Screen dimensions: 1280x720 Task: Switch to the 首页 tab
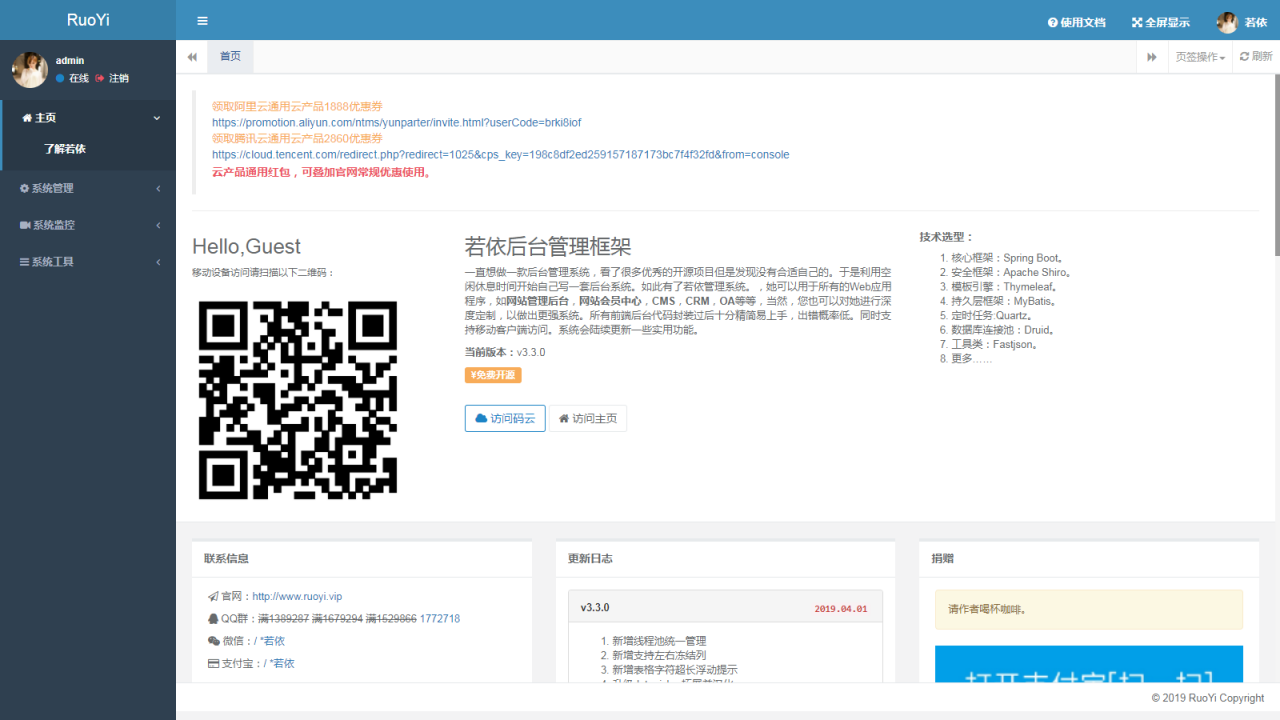(x=230, y=57)
